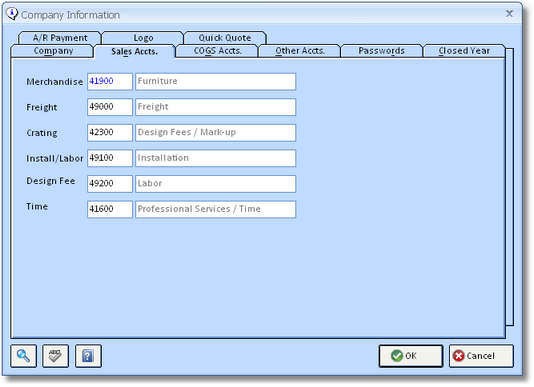Open the magnifying glass search button
The height and width of the screenshot is (387, 534).
[x=23, y=356]
